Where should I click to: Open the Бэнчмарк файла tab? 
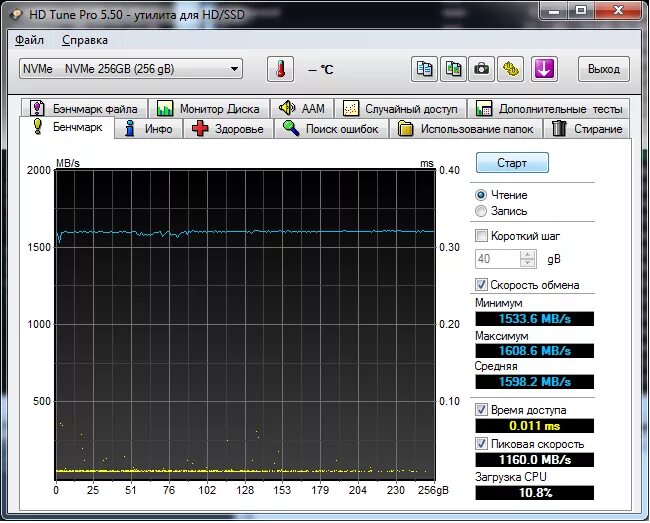point(85,109)
